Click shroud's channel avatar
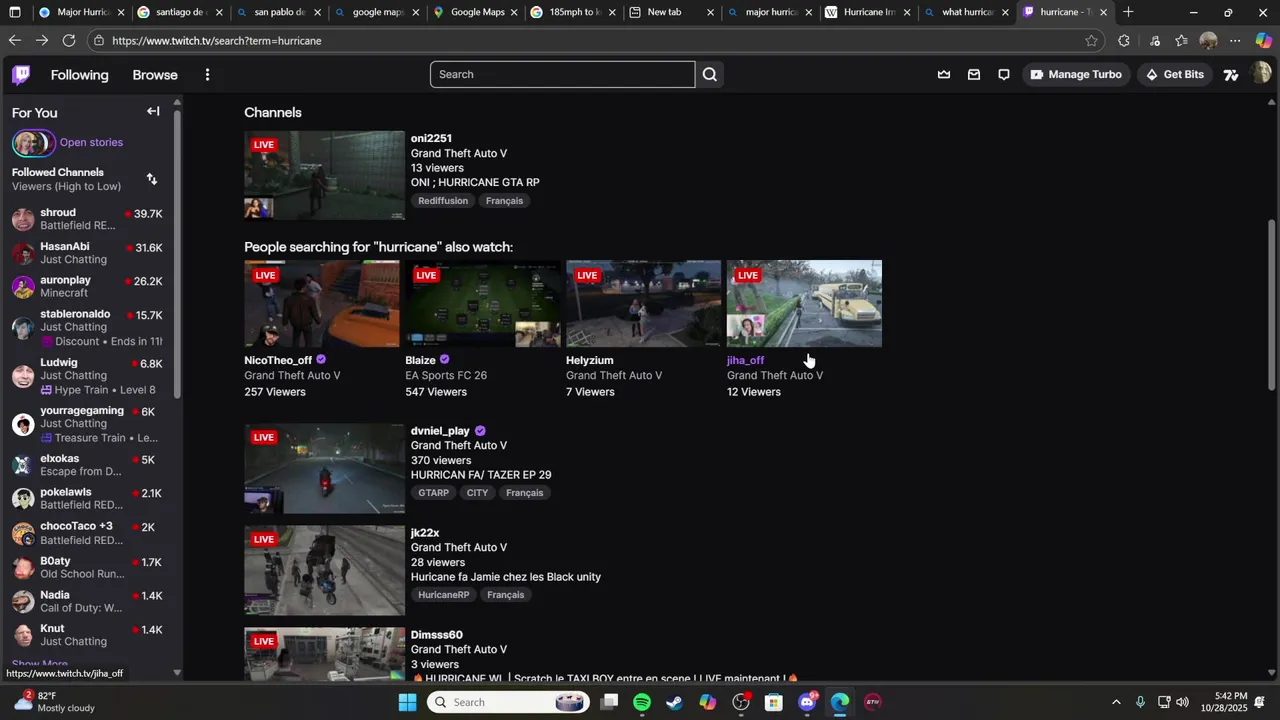This screenshot has width=1280, height=720. pyautogui.click(x=23, y=219)
